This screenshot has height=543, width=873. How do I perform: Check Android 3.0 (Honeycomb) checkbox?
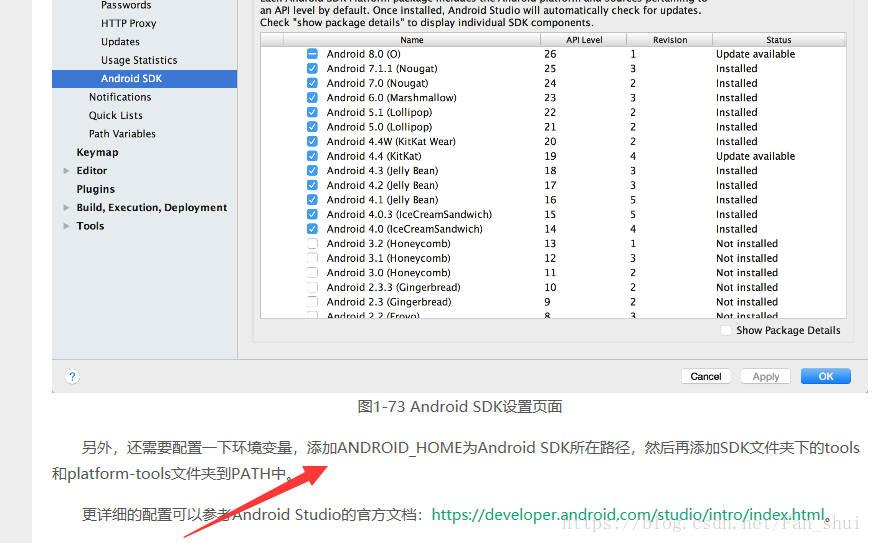tap(312, 273)
